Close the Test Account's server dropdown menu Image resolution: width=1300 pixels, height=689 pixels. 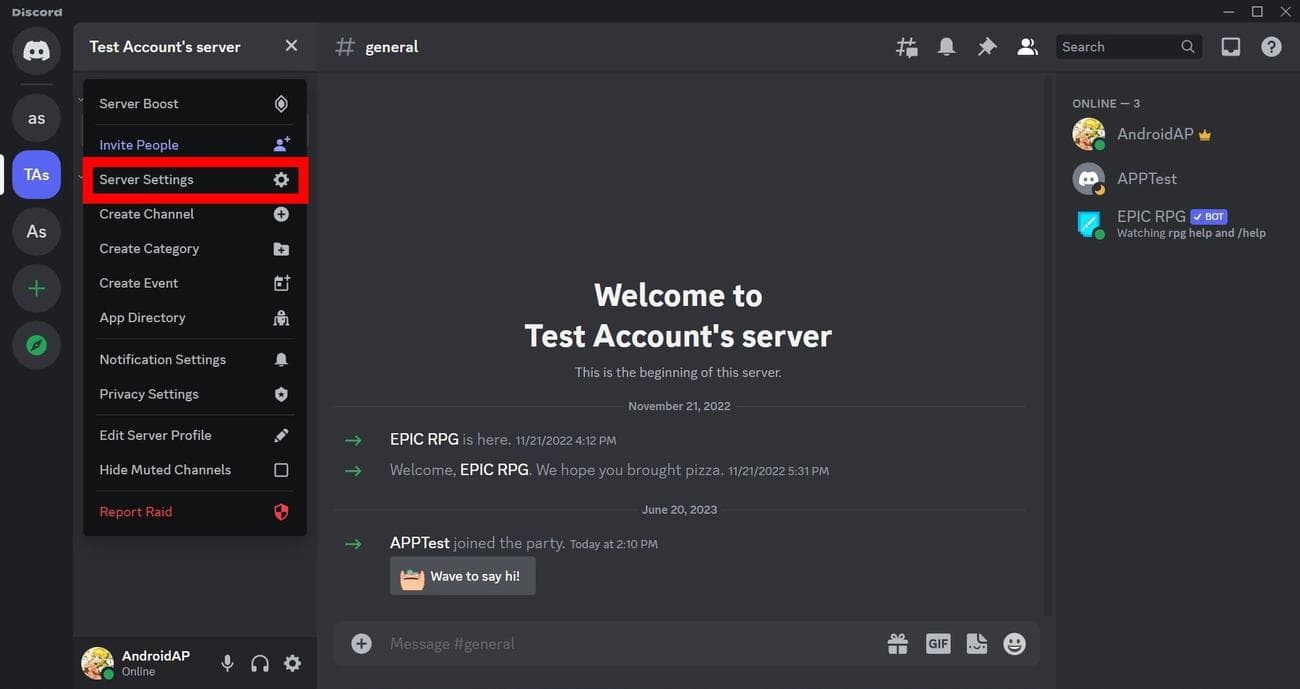coord(291,46)
